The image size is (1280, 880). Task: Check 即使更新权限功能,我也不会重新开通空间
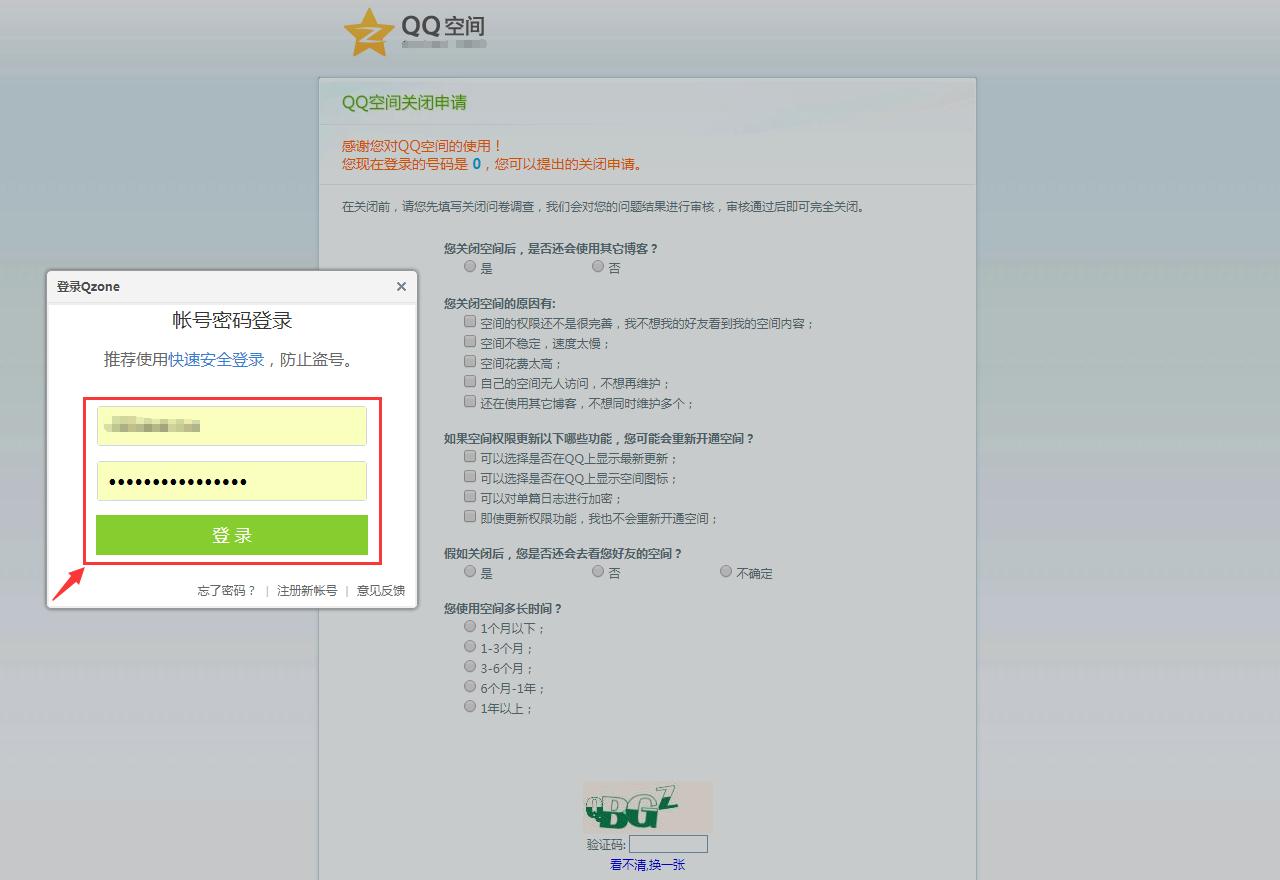470,515
